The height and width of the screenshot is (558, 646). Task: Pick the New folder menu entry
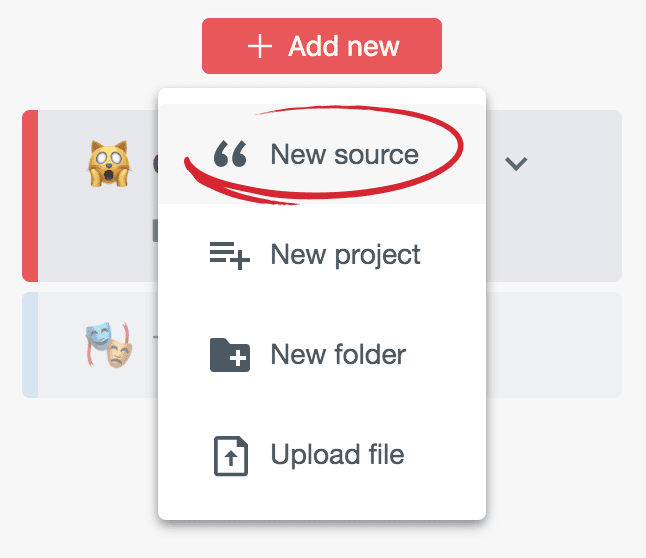point(338,355)
